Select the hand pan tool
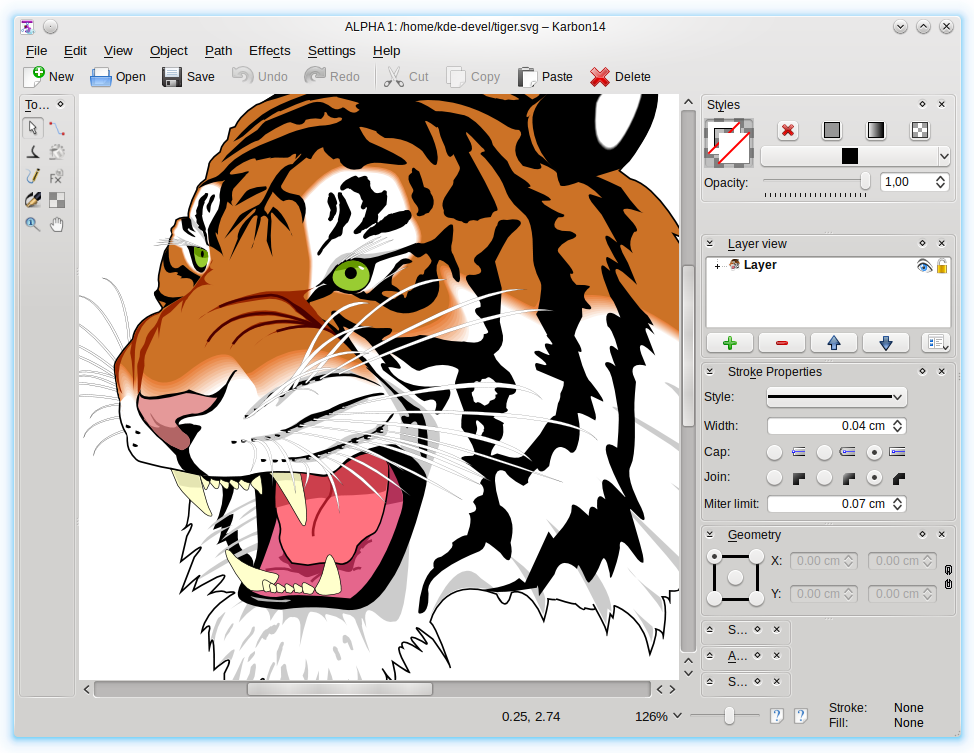This screenshot has height=753, width=974. click(57, 224)
